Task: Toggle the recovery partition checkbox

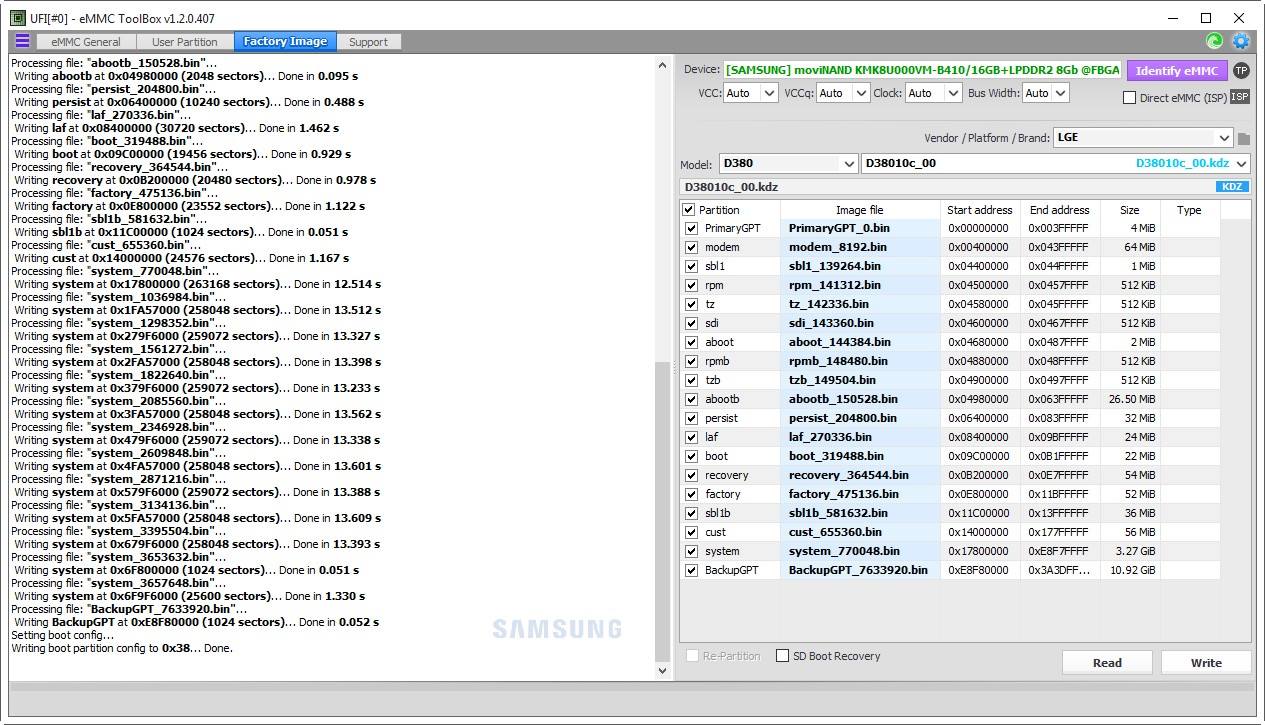Action: click(691, 475)
